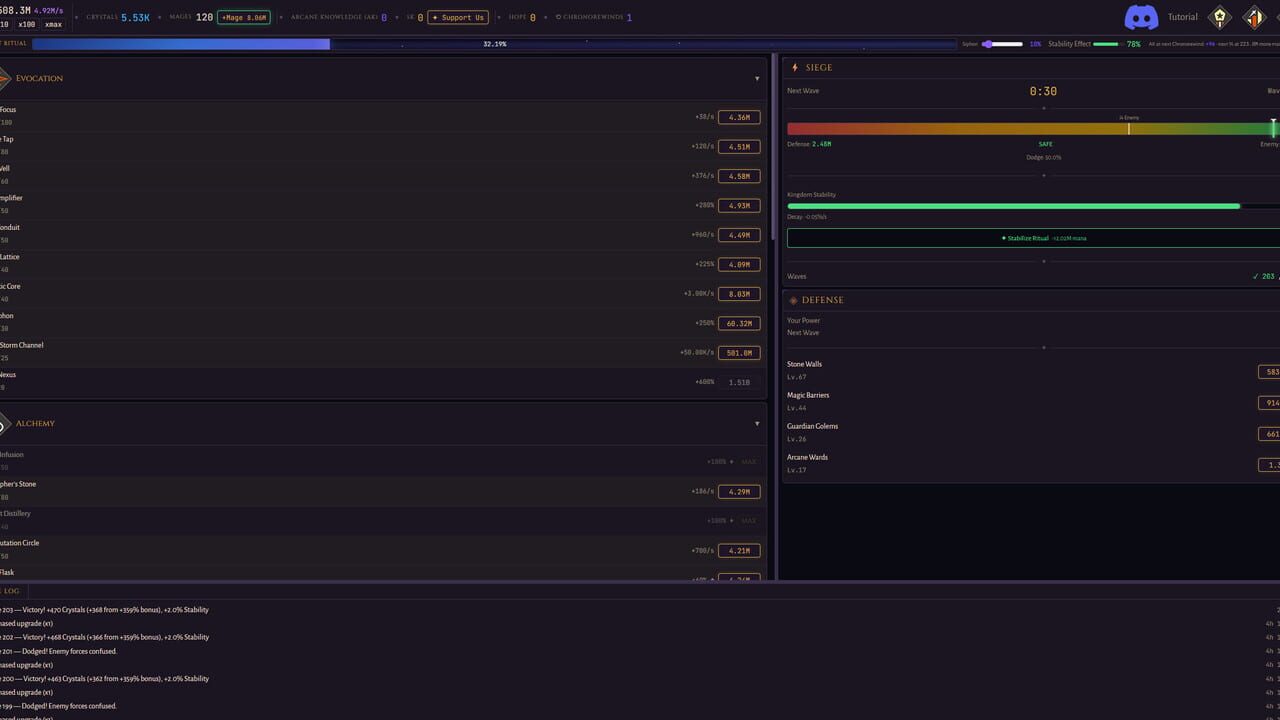The width and height of the screenshot is (1280, 720).
Task: Buy Amplifier upgrade for 4.93M
Action: pos(739,205)
